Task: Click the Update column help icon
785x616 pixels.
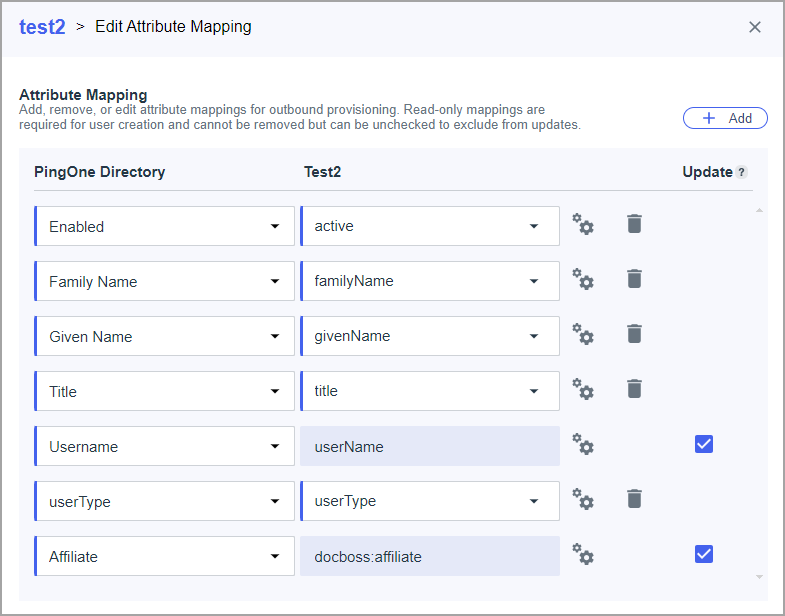Action: 741,172
